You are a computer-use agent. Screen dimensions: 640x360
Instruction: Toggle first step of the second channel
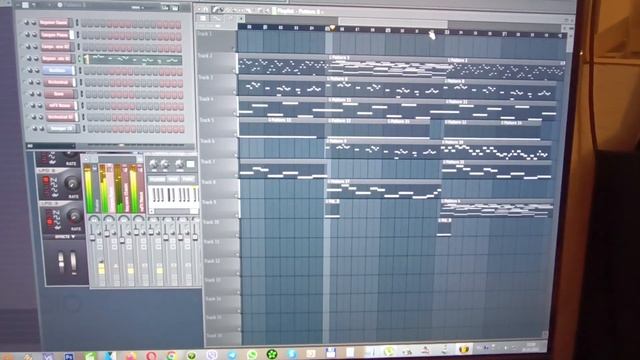(85, 36)
